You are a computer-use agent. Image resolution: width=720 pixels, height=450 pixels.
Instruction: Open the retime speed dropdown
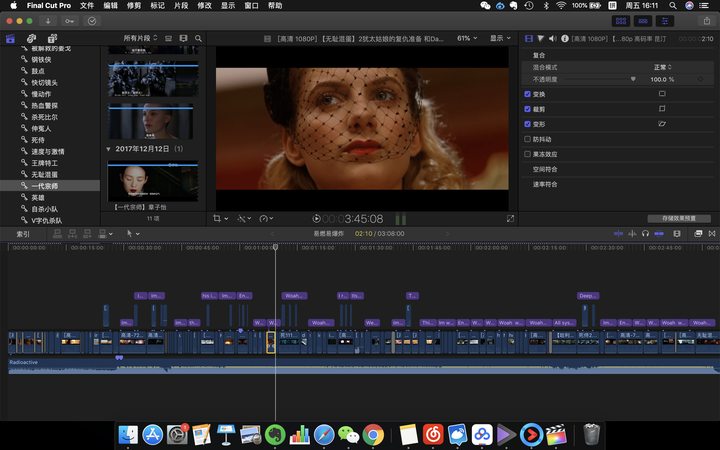[x=266, y=219]
